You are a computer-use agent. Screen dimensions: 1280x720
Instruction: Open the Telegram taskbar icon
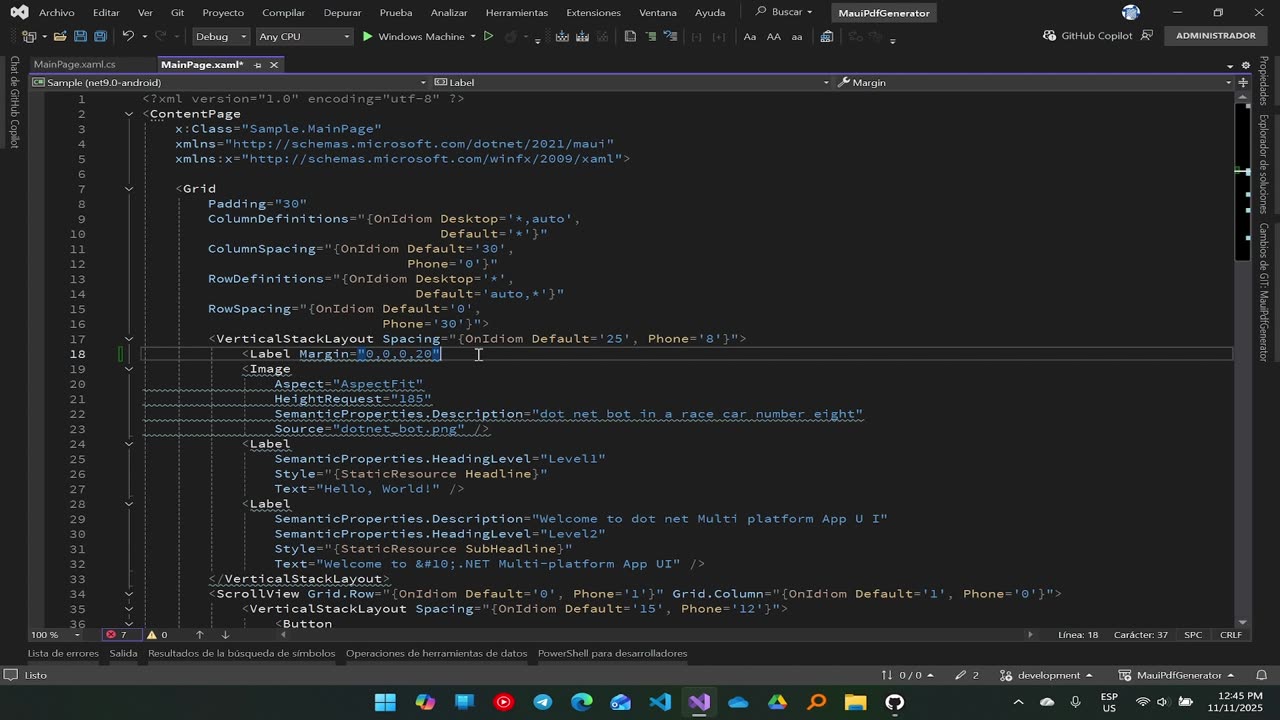pyautogui.click(x=542, y=702)
